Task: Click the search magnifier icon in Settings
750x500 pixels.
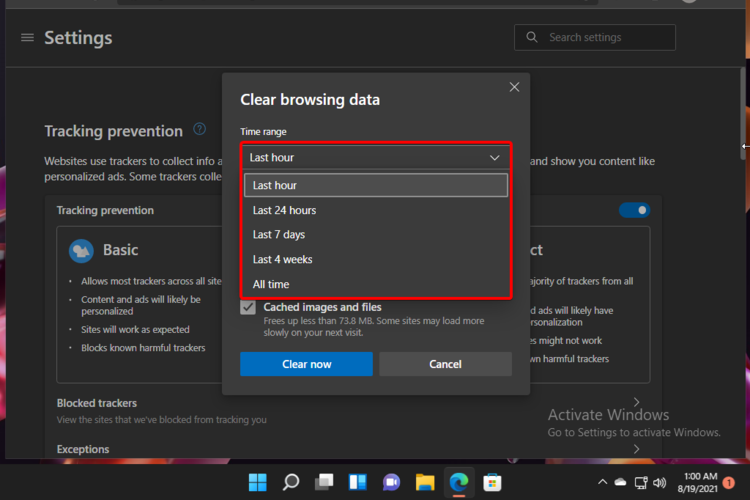Action: [x=531, y=37]
